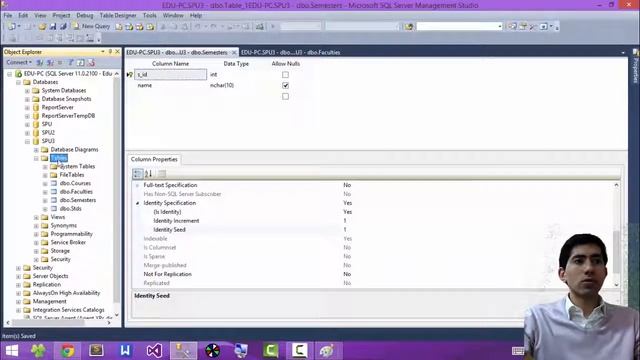The image size is (640, 360).
Task: Open Microsoft Word from the taskbar
Action: point(125,351)
